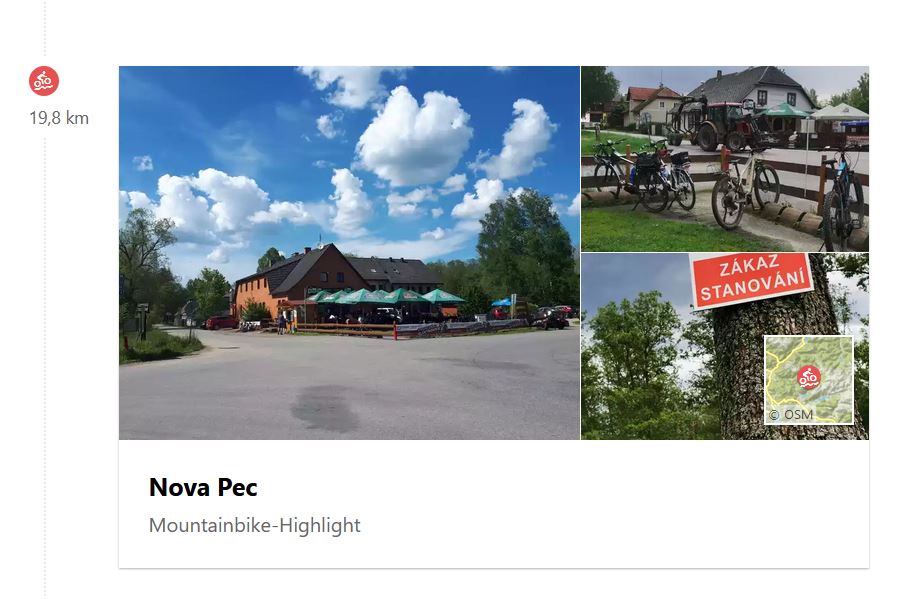Click the red ZÁKAZ STANOVÁNÍ sign

(x=752, y=279)
